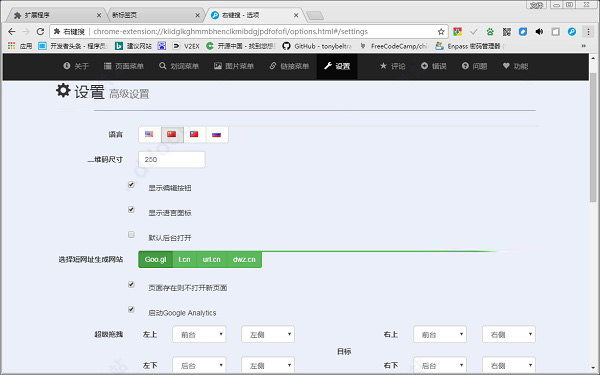The image size is (600, 375).
Task: Click the gray square extension icon
Action: tap(556, 32)
